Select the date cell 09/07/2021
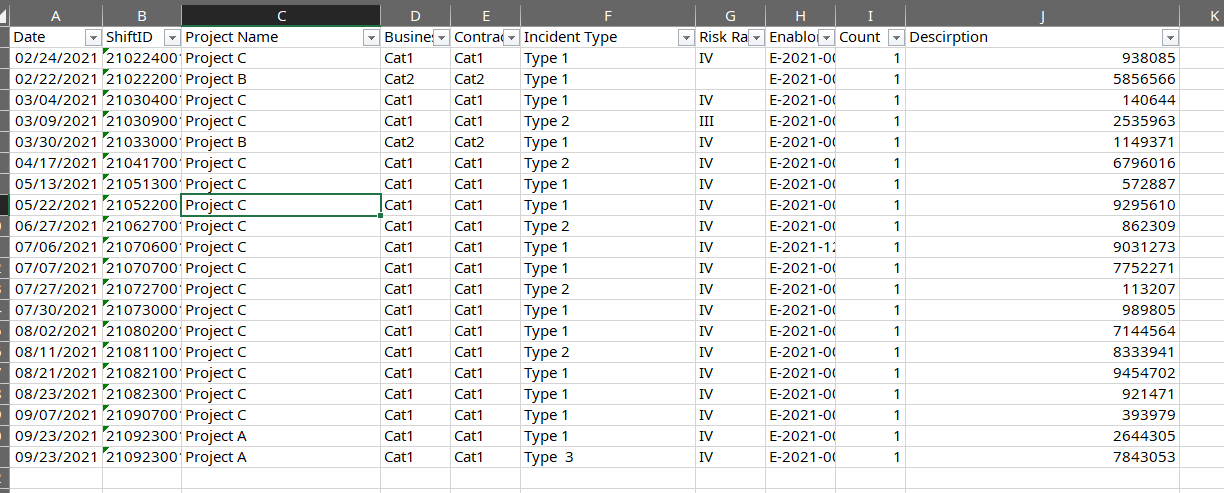The height and width of the screenshot is (493, 1224). tap(56, 415)
